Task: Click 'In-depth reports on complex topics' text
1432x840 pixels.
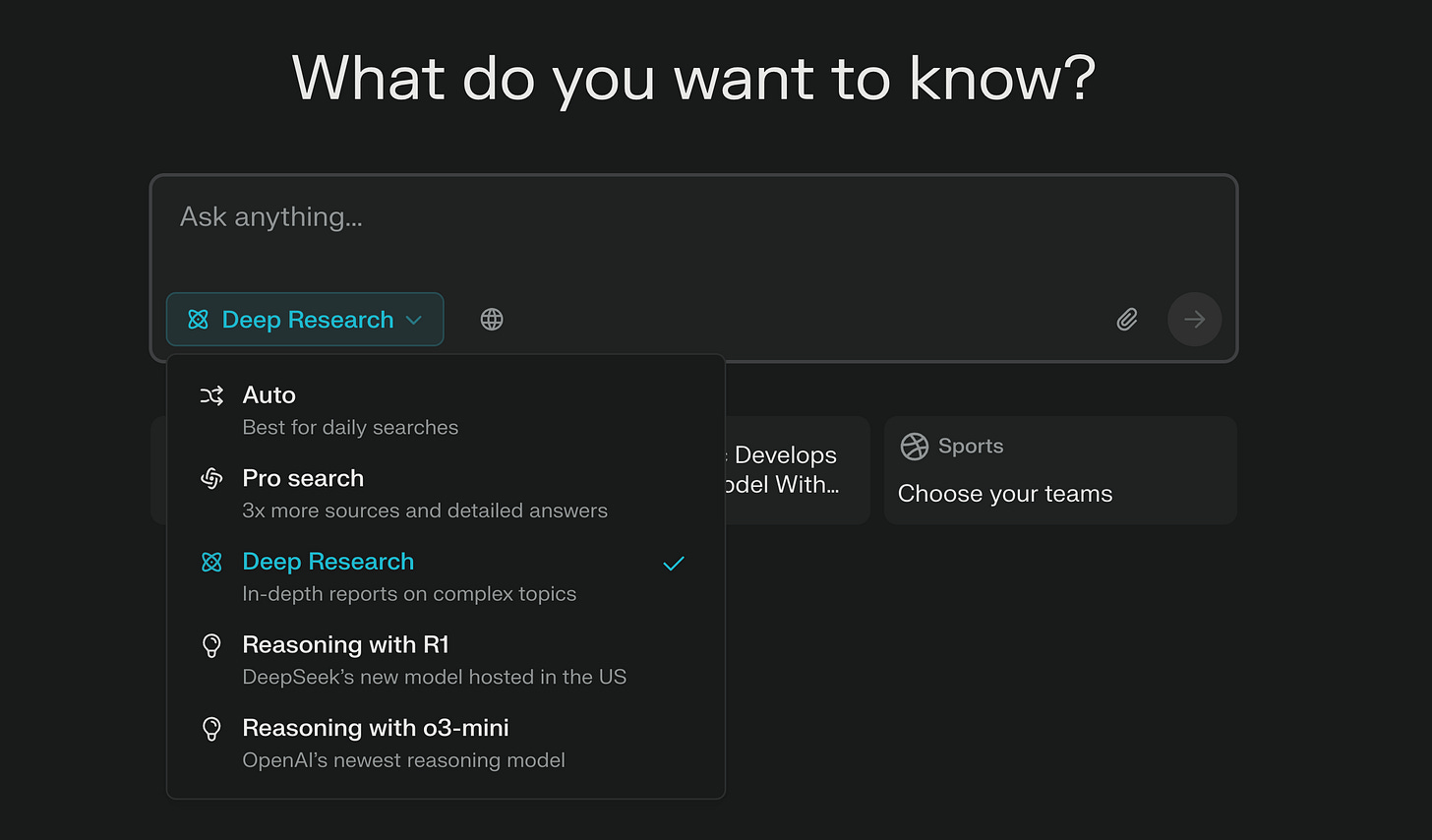Action: click(409, 594)
